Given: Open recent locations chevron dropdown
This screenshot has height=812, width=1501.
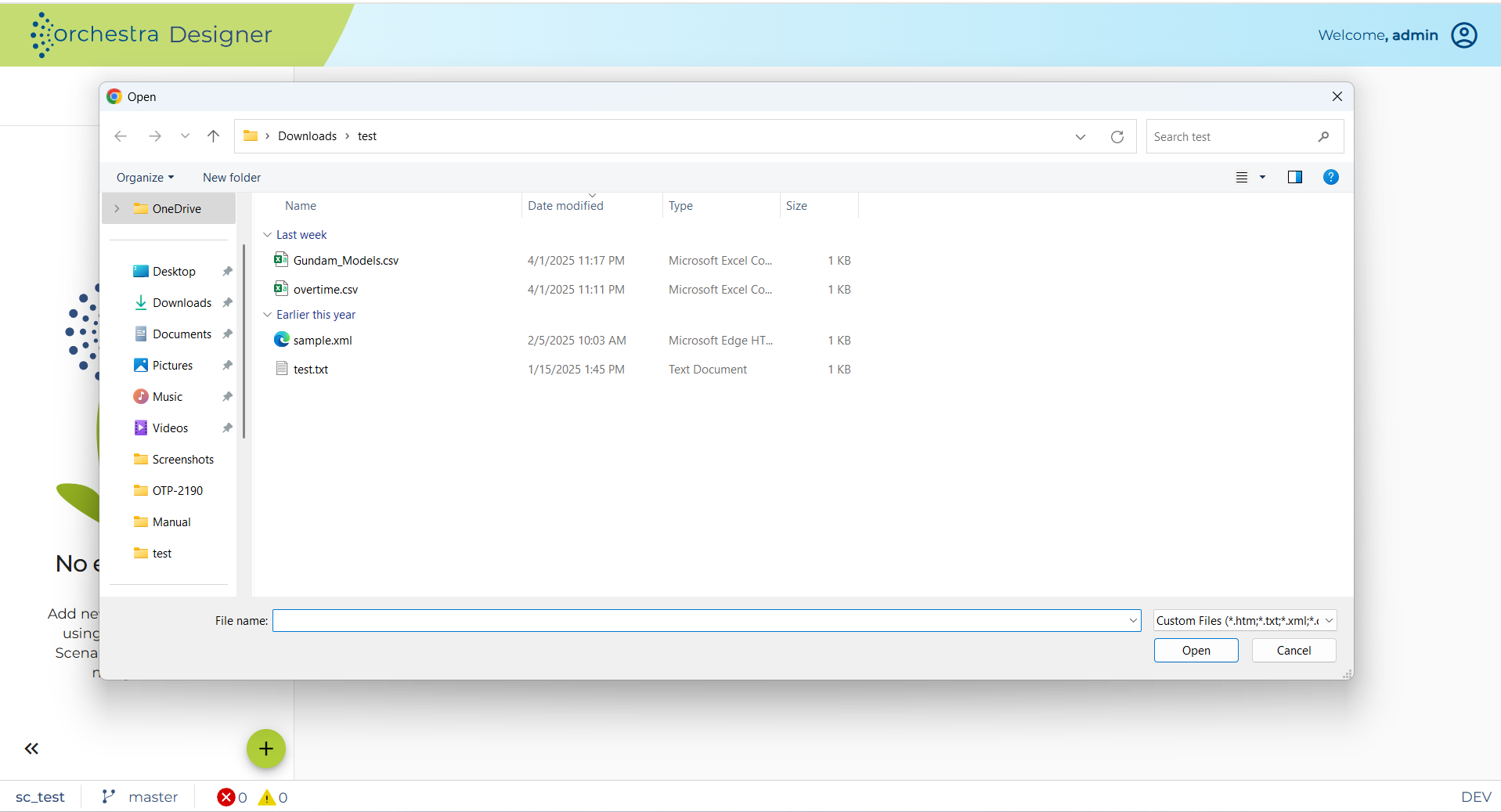Looking at the screenshot, I should point(185,136).
